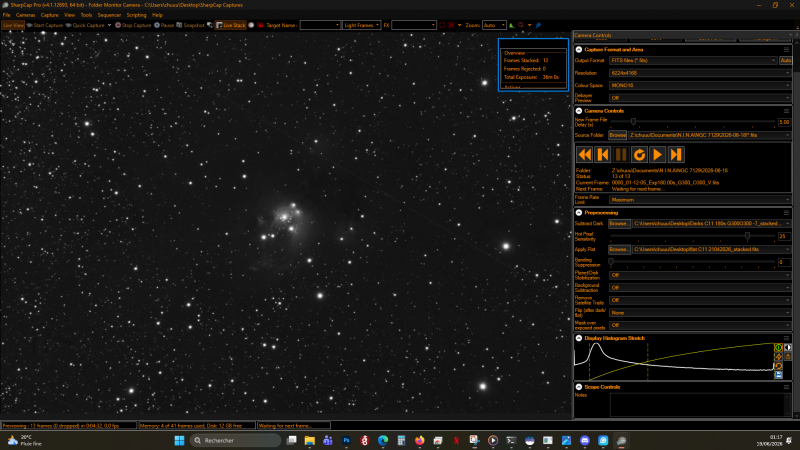This screenshot has height=450, width=800.
Task: Play frames with orange play icon
Action: tap(658, 155)
